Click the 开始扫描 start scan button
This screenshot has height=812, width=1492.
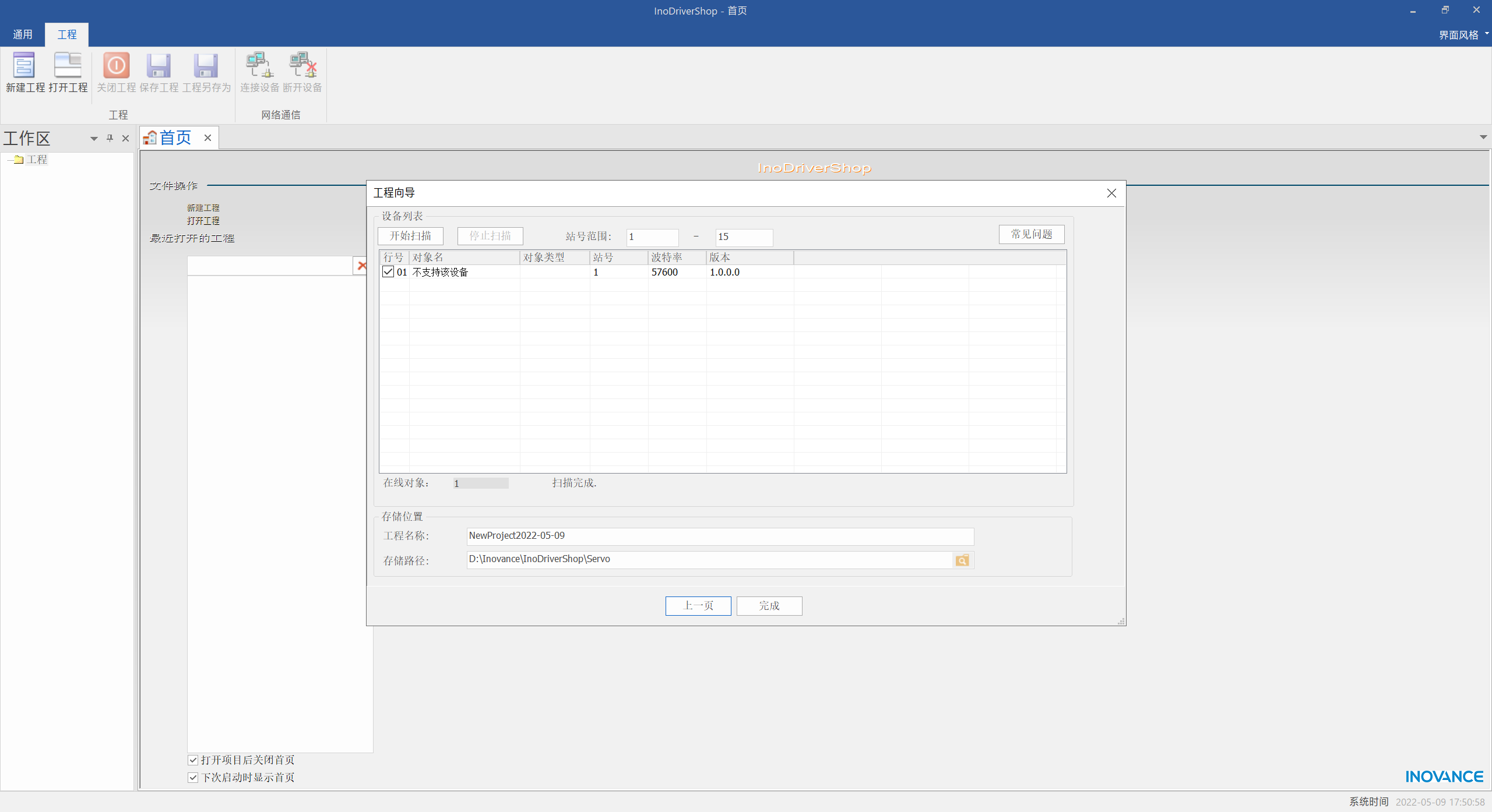(410, 236)
